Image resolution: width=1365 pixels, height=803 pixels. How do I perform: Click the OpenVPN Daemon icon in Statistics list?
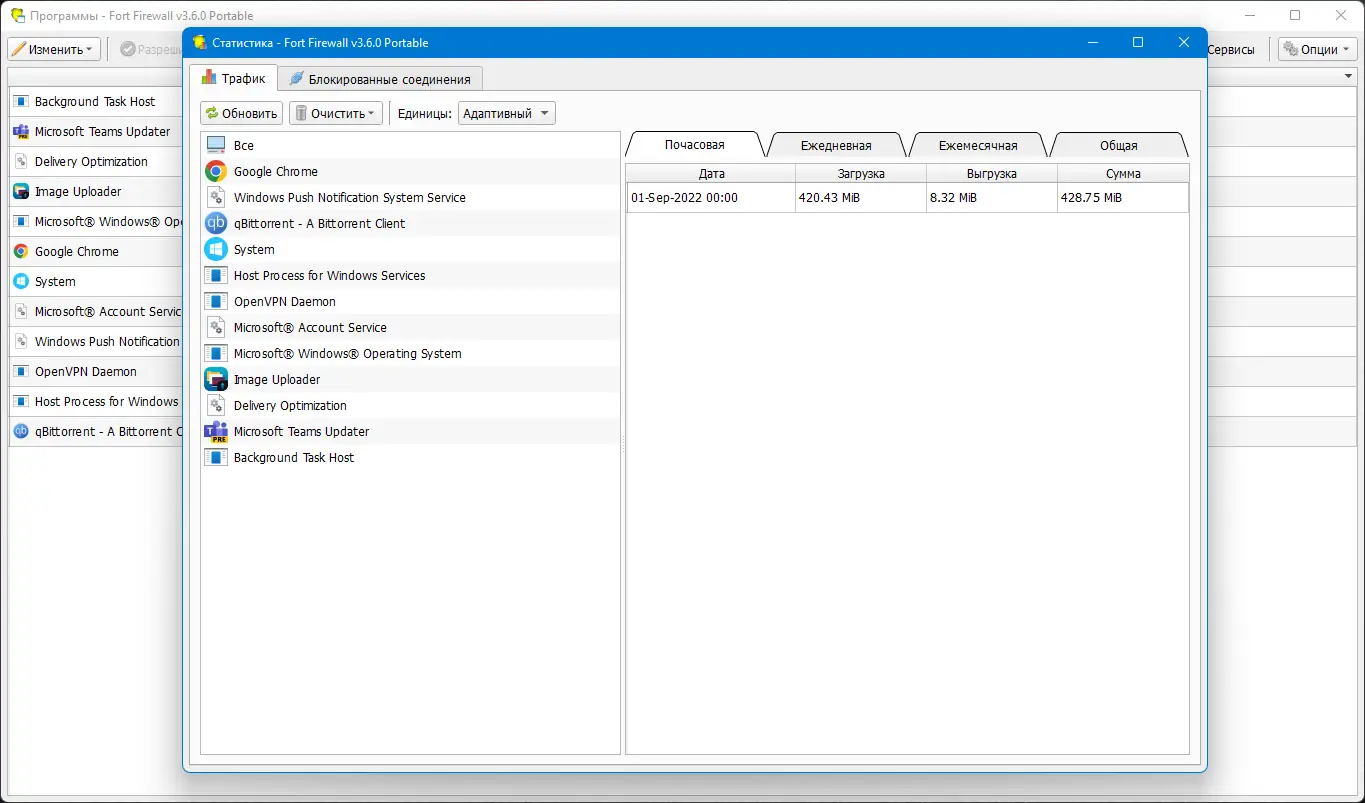coord(216,301)
